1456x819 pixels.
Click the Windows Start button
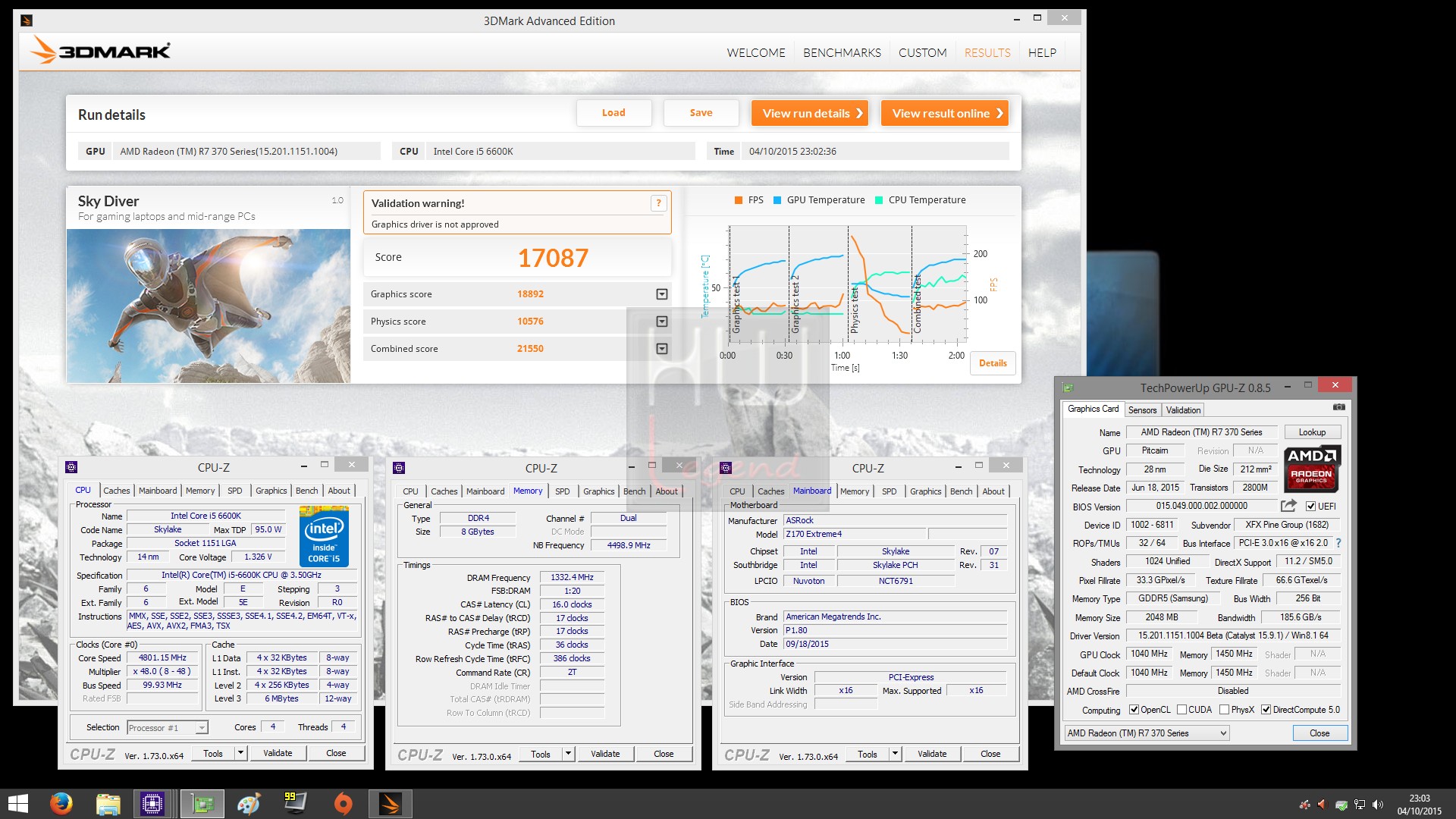tap(17, 804)
